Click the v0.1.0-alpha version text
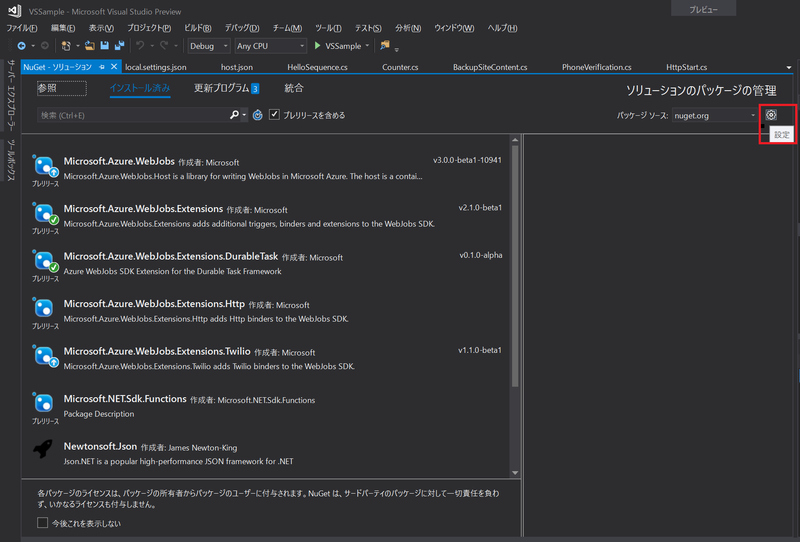Viewport: 800px width, 542px height. coord(481,255)
